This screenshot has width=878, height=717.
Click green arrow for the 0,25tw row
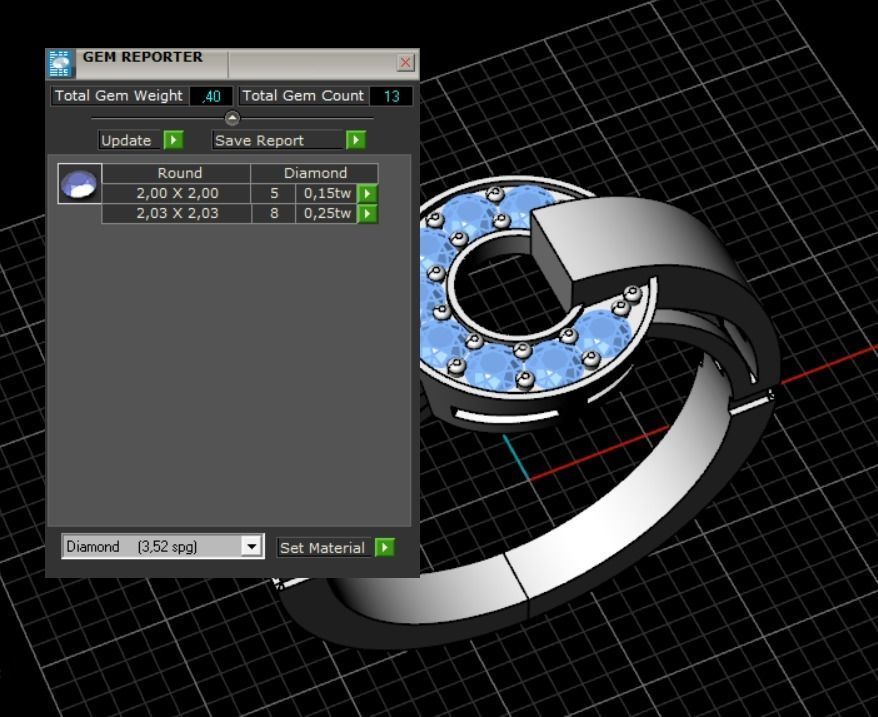coord(367,213)
